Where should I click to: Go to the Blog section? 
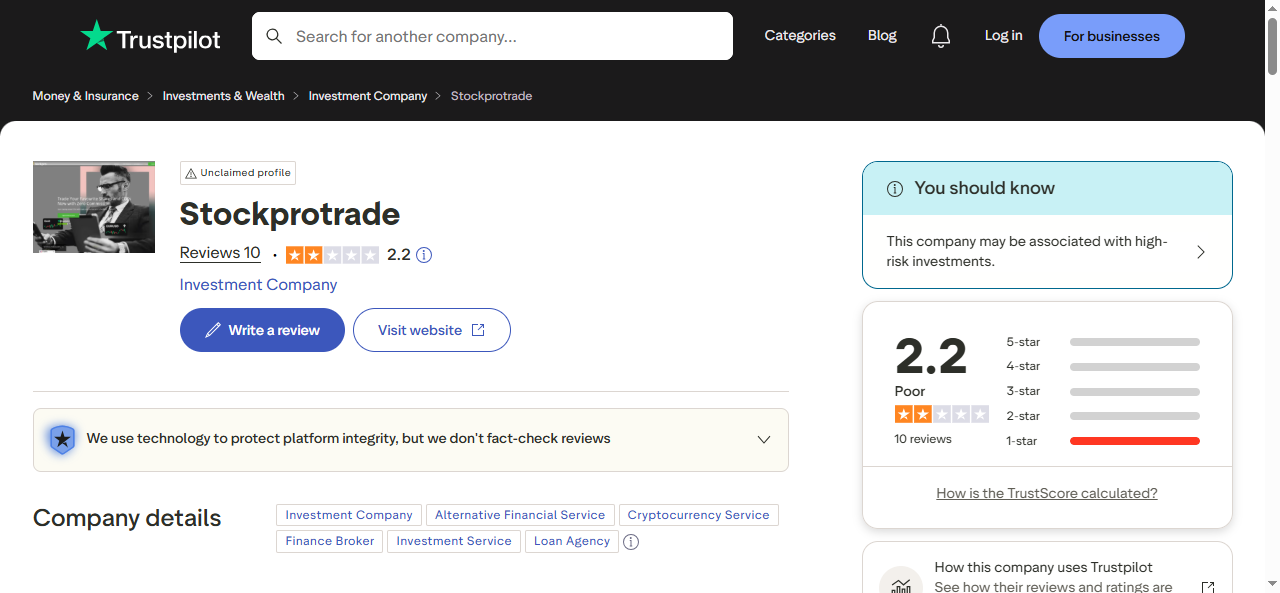pyautogui.click(x=881, y=35)
